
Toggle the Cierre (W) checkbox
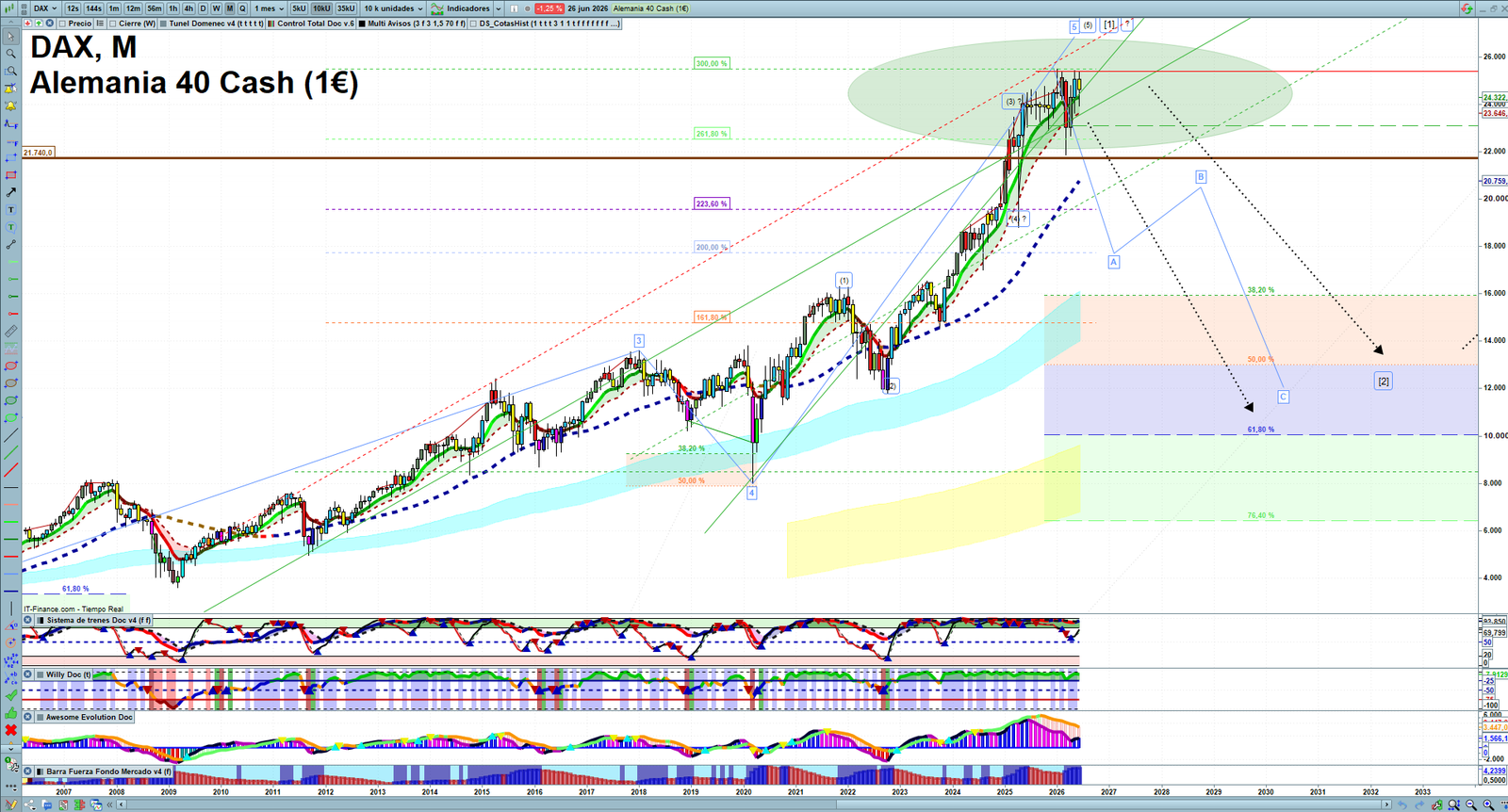coord(112,23)
